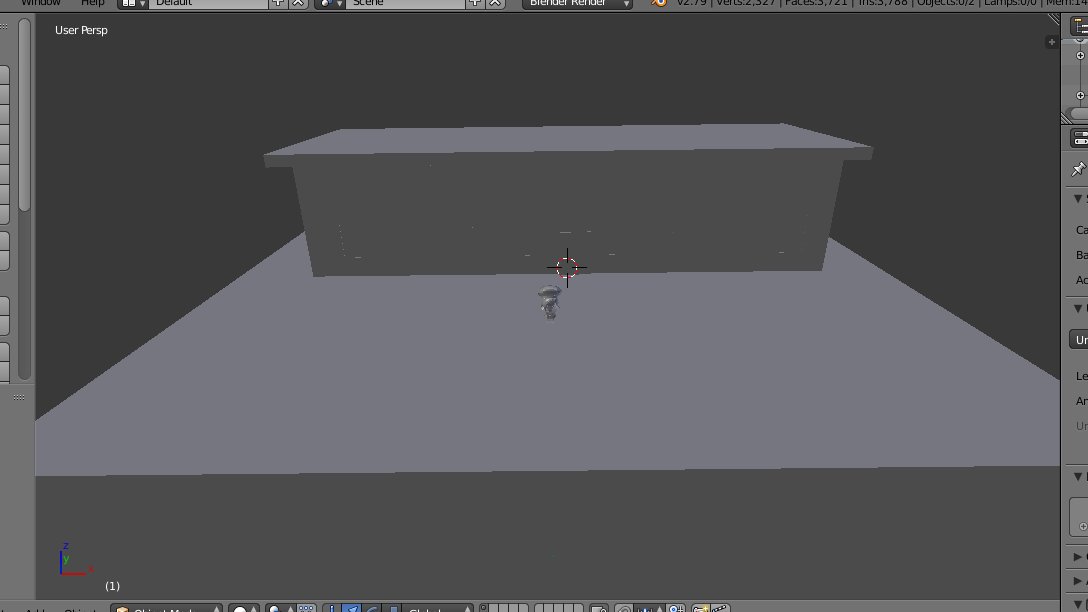Toggle lock camera and layers to scene
This screenshot has width=1088, height=612.
pyautogui.click(x=599, y=609)
